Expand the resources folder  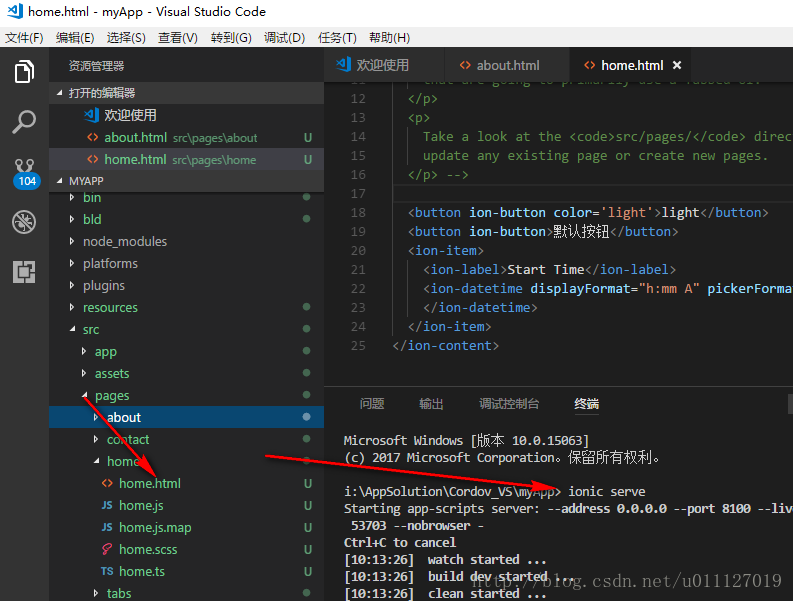click(x=186, y=307)
